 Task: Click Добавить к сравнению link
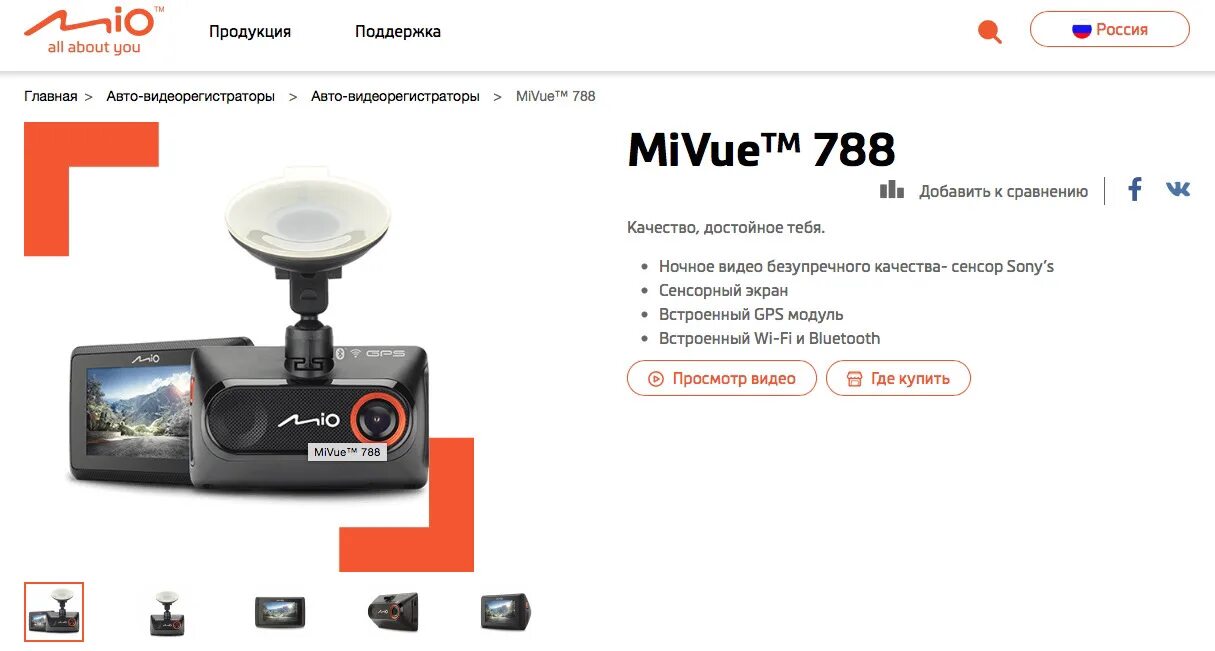point(1003,191)
